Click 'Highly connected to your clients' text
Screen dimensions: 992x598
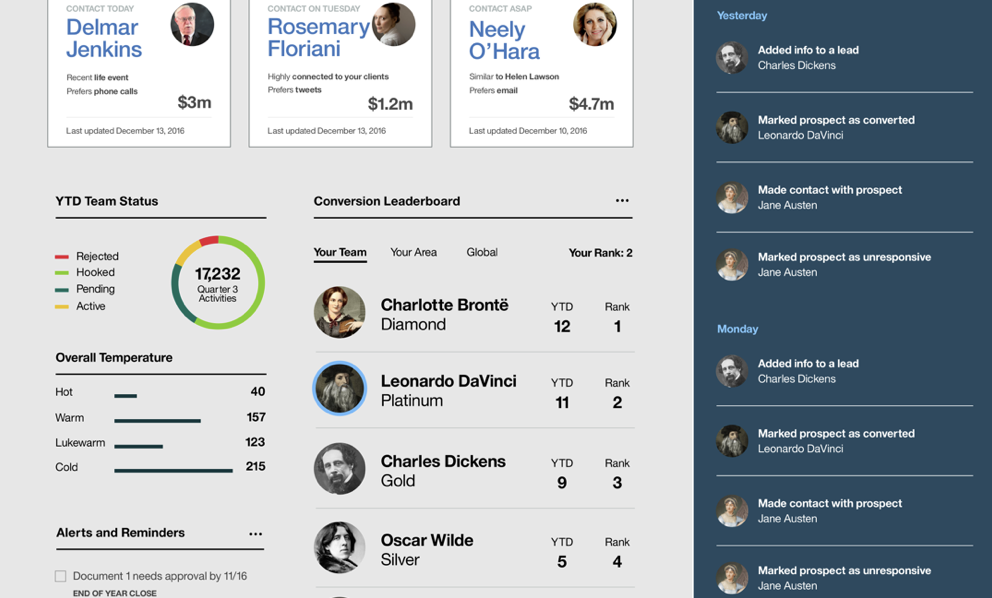[328, 77]
